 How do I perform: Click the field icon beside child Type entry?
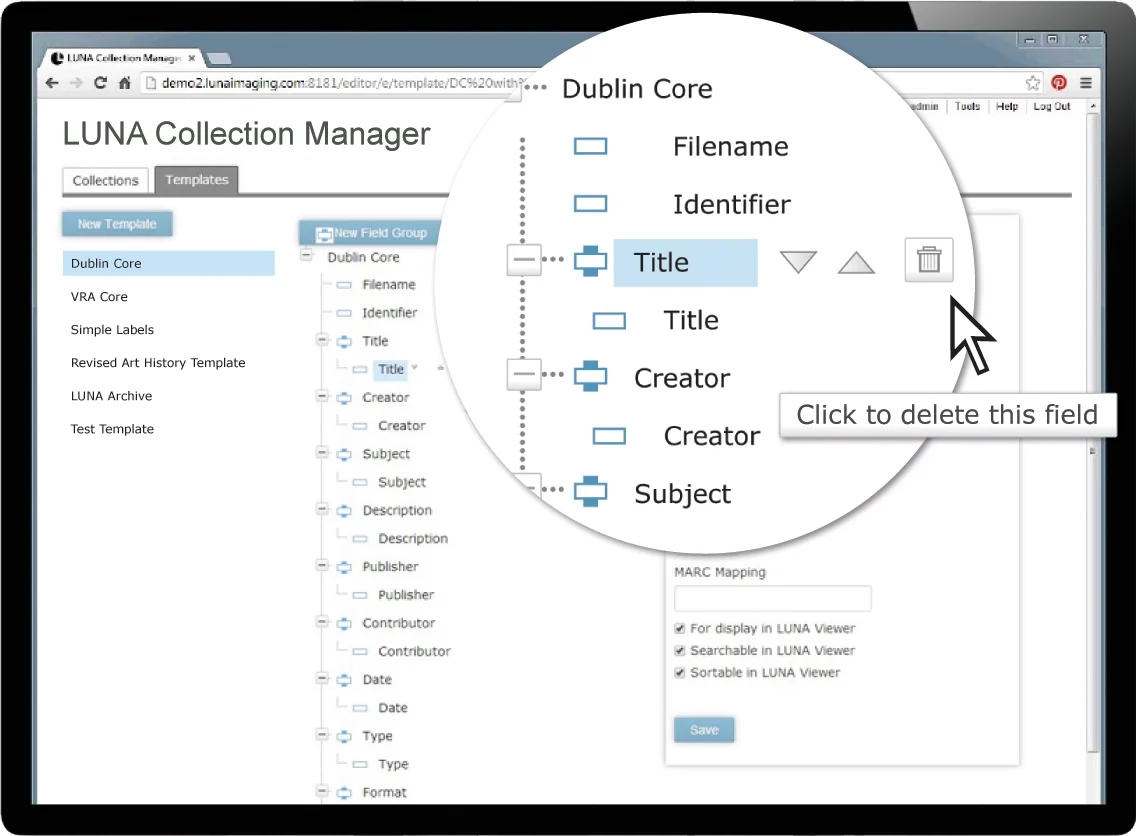point(359,765)
